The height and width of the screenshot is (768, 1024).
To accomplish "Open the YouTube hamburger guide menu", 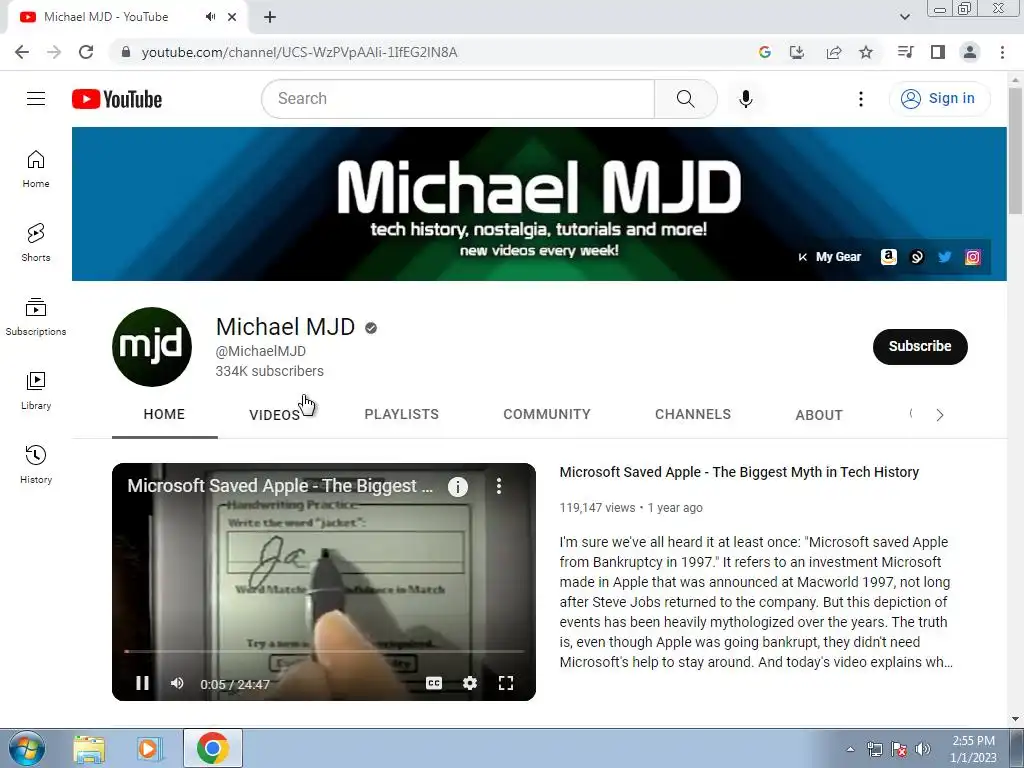I will 36,99.
